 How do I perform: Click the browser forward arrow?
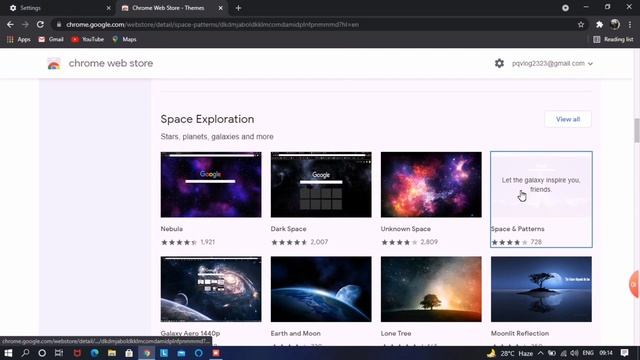(25, 24)
